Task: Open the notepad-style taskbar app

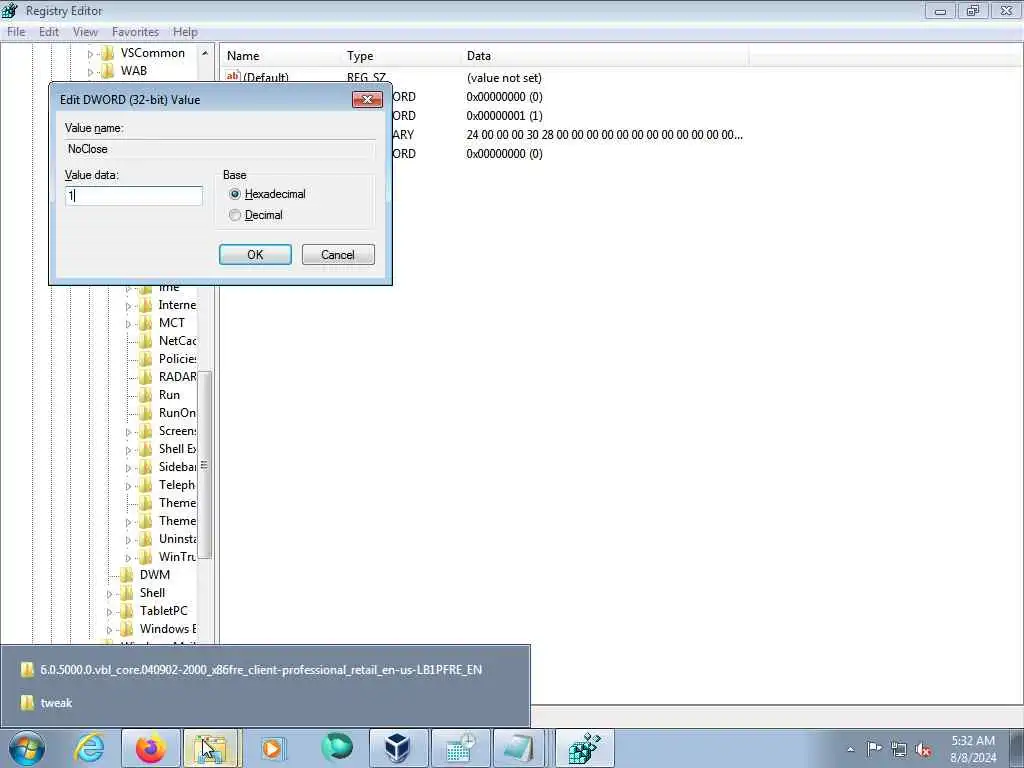Action: (519, 748)
